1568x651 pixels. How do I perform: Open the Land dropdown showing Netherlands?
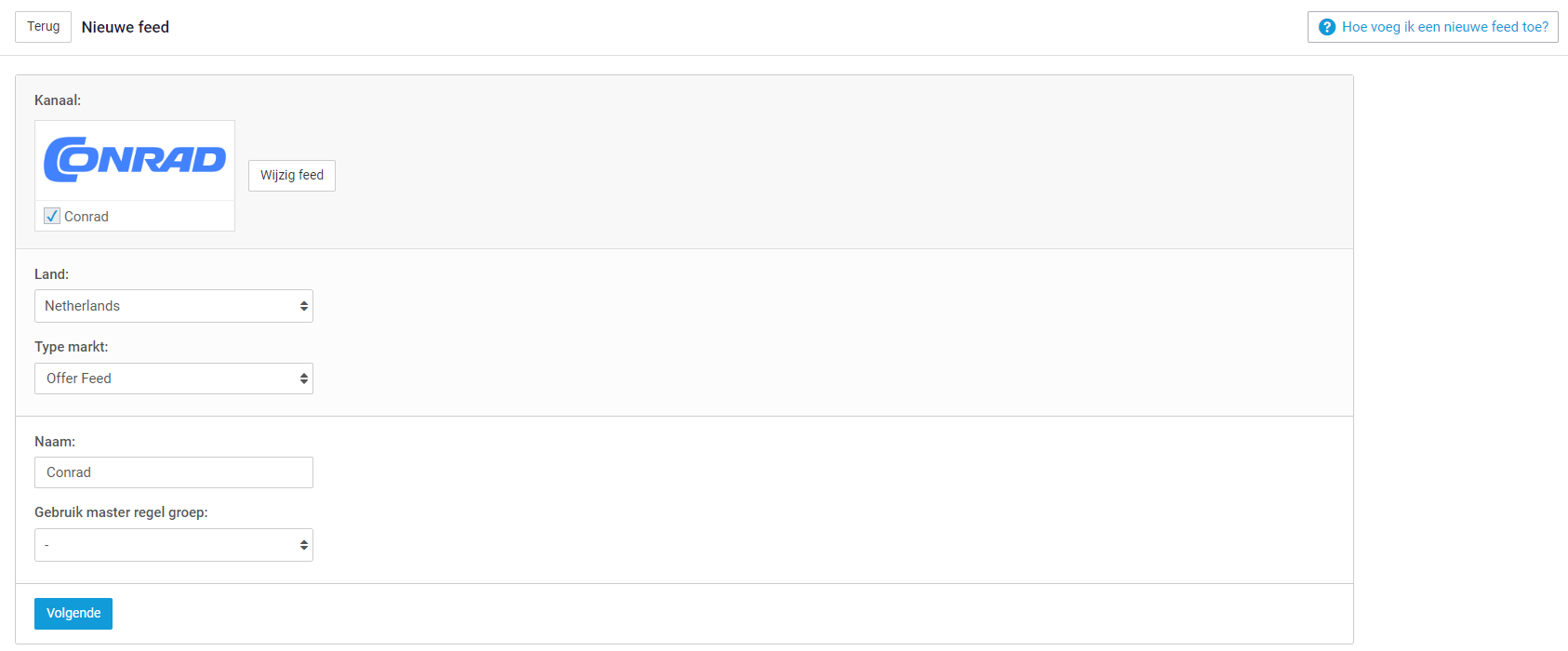click(174, 306)
